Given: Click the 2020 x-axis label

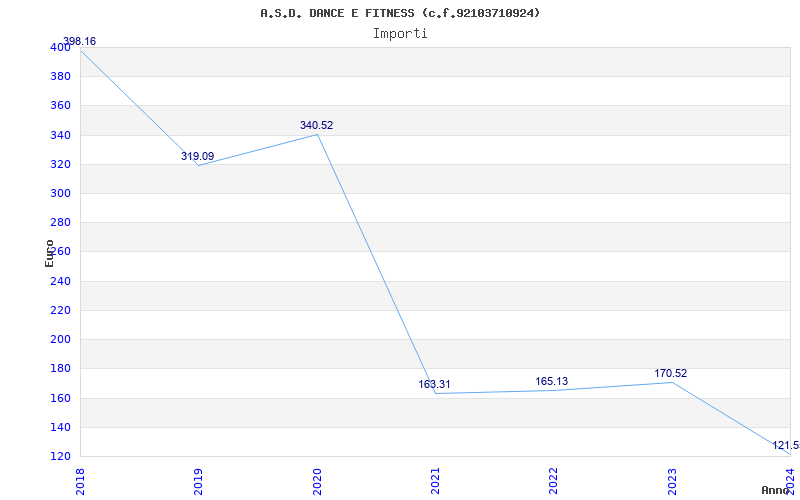Looking at the screenshot, I should pos(316,482).
